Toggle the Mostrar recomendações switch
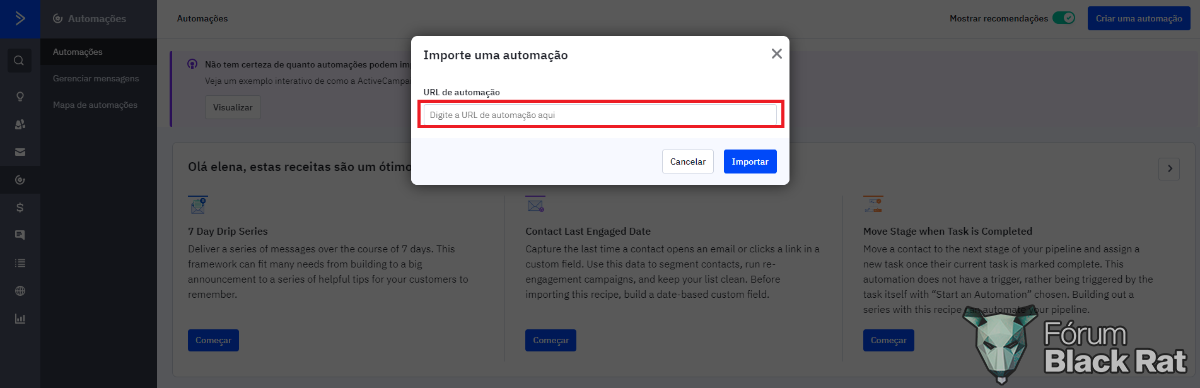Screen dimensions: 1200x388 click(x=1064, y=18)
